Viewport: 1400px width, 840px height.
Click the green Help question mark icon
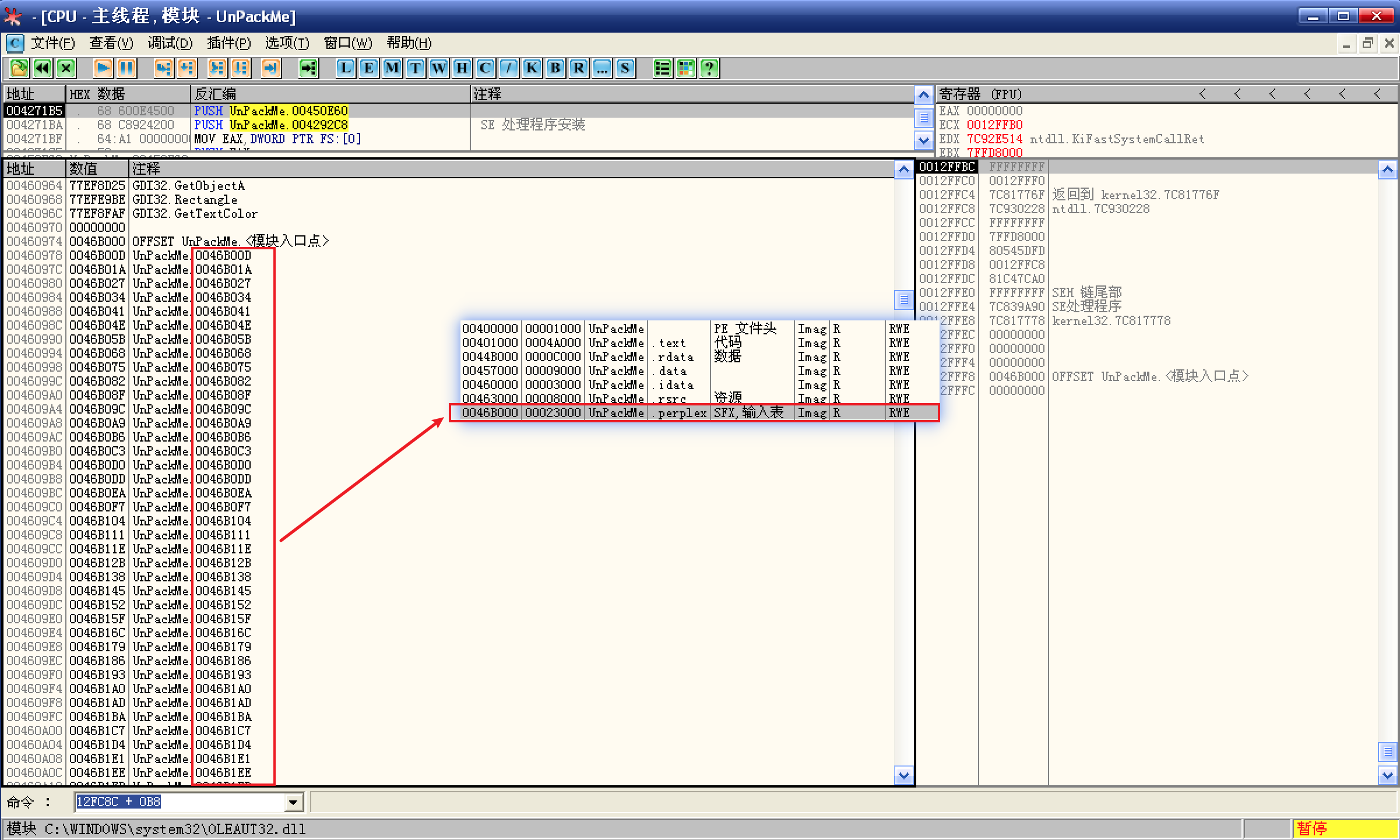pos(709,68)
